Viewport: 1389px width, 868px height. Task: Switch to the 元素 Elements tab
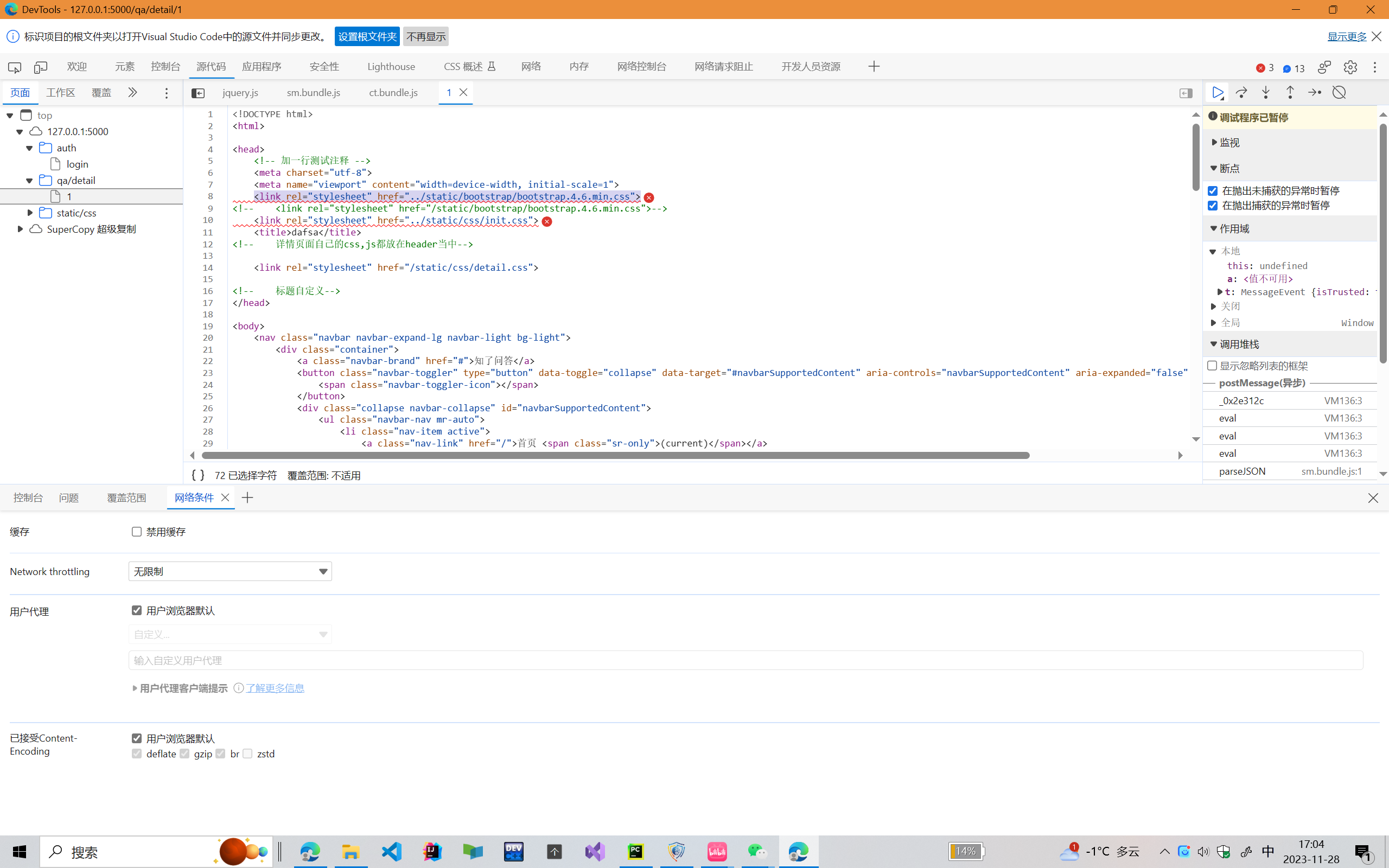(x=125, y=67)
